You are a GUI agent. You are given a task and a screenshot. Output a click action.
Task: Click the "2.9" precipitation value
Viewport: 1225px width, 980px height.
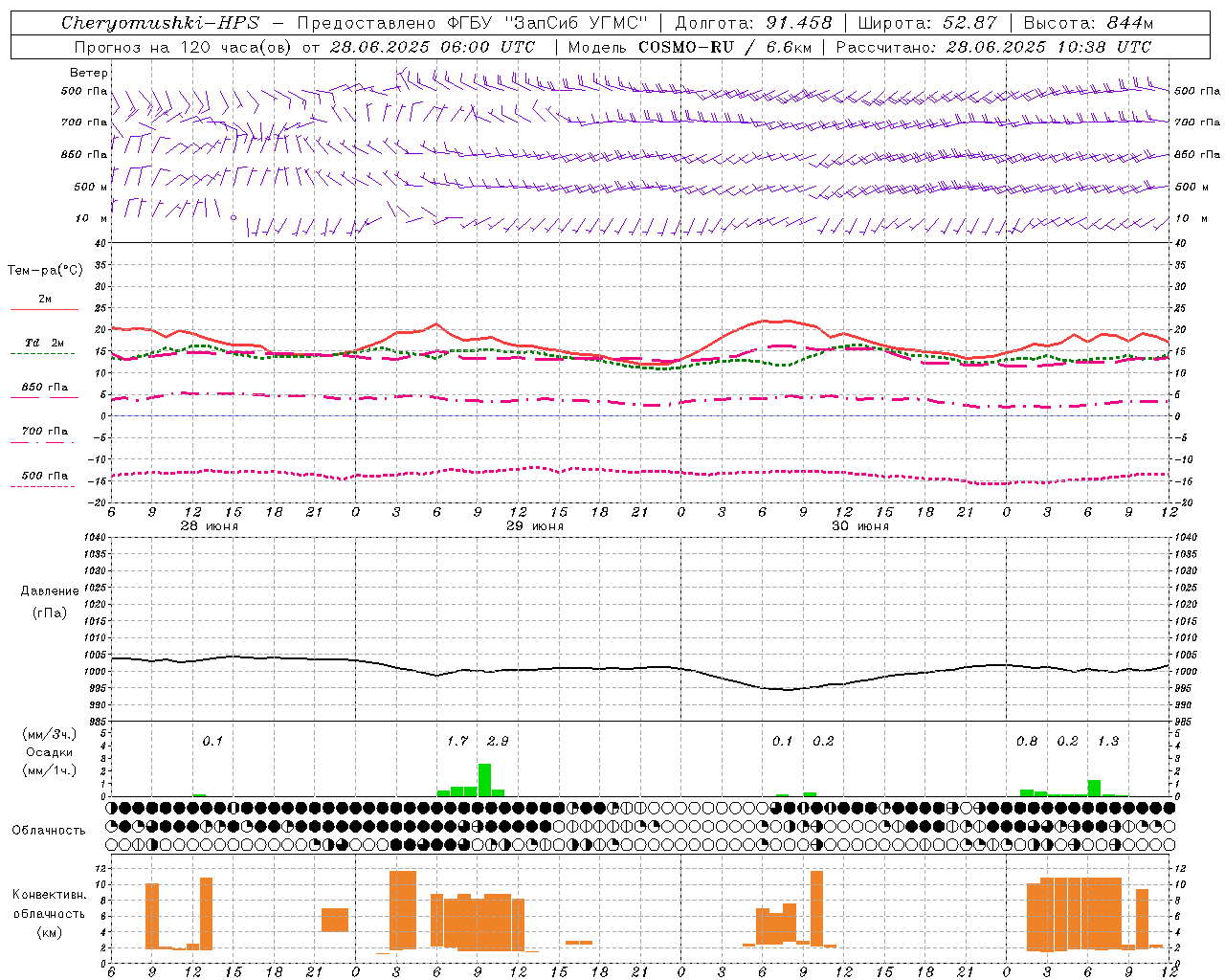(x=498, y=741)
